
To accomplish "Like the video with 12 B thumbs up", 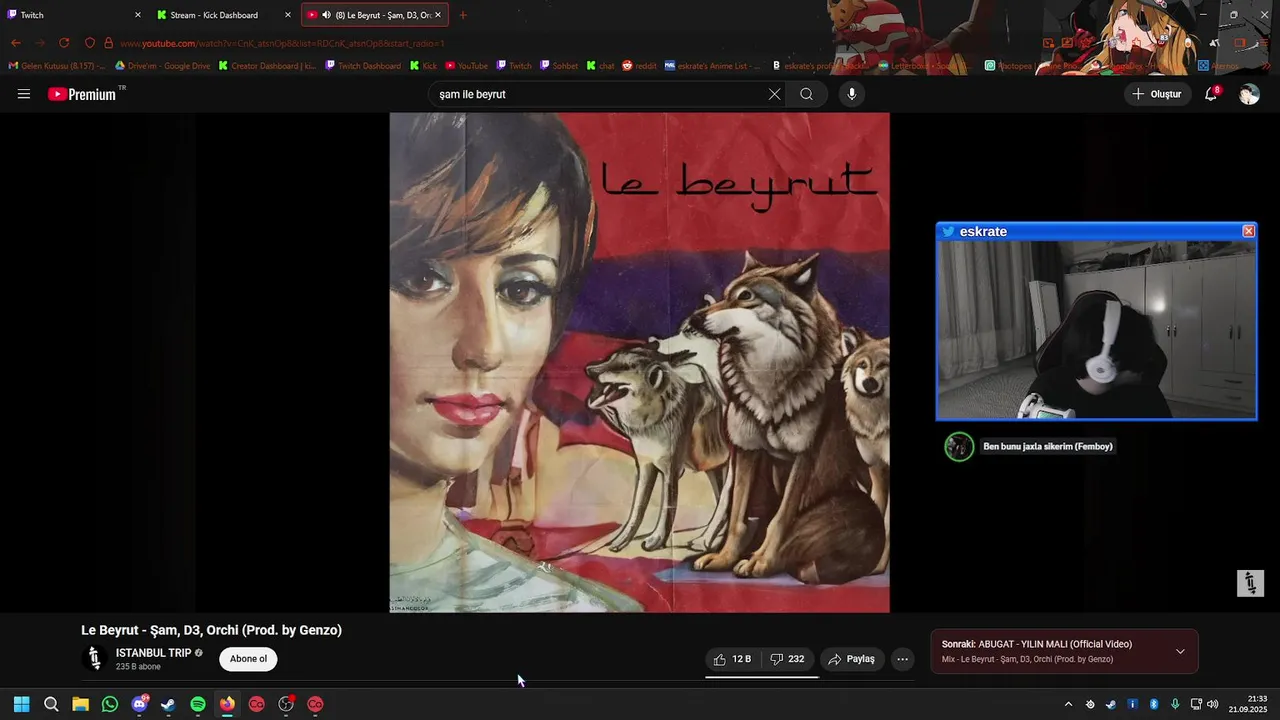I will coord(731,659).
